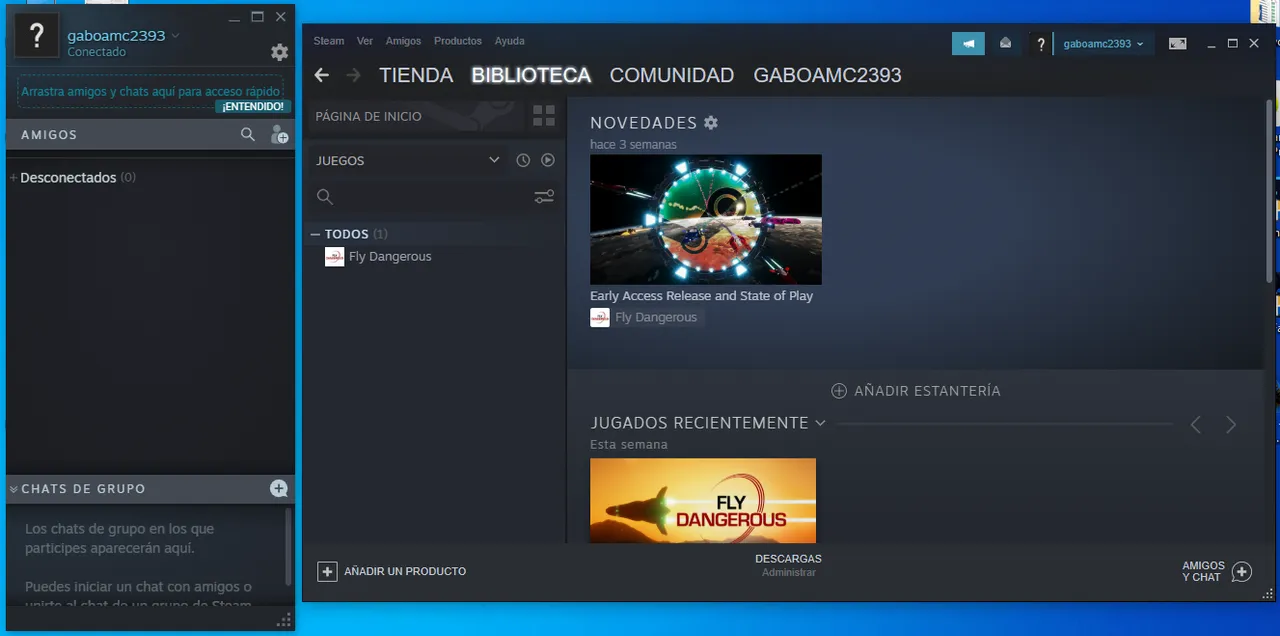Open the inbox envelope icon

point(1006,43)
